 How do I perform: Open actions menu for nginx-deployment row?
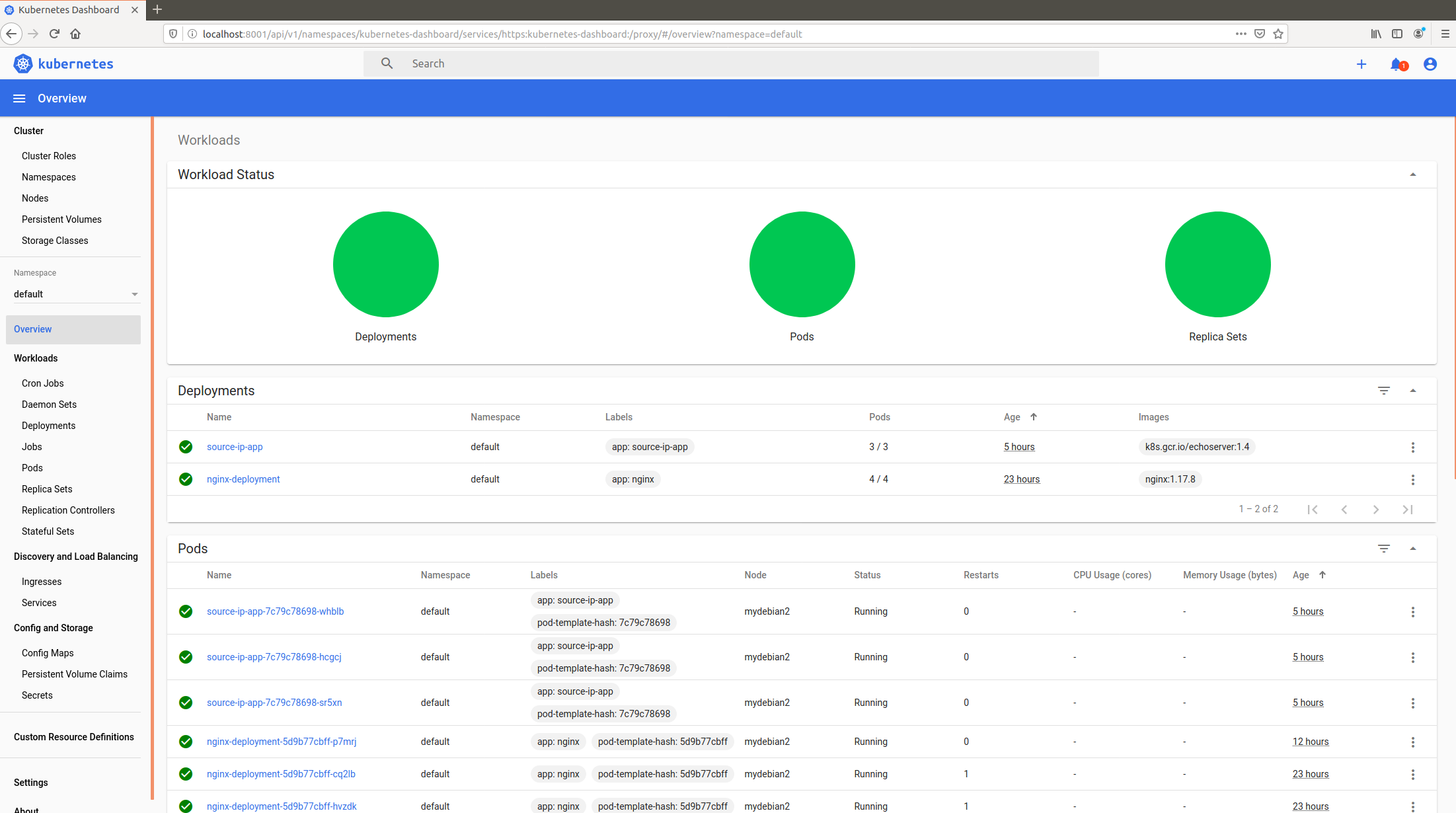click(x=1413, y=480)
